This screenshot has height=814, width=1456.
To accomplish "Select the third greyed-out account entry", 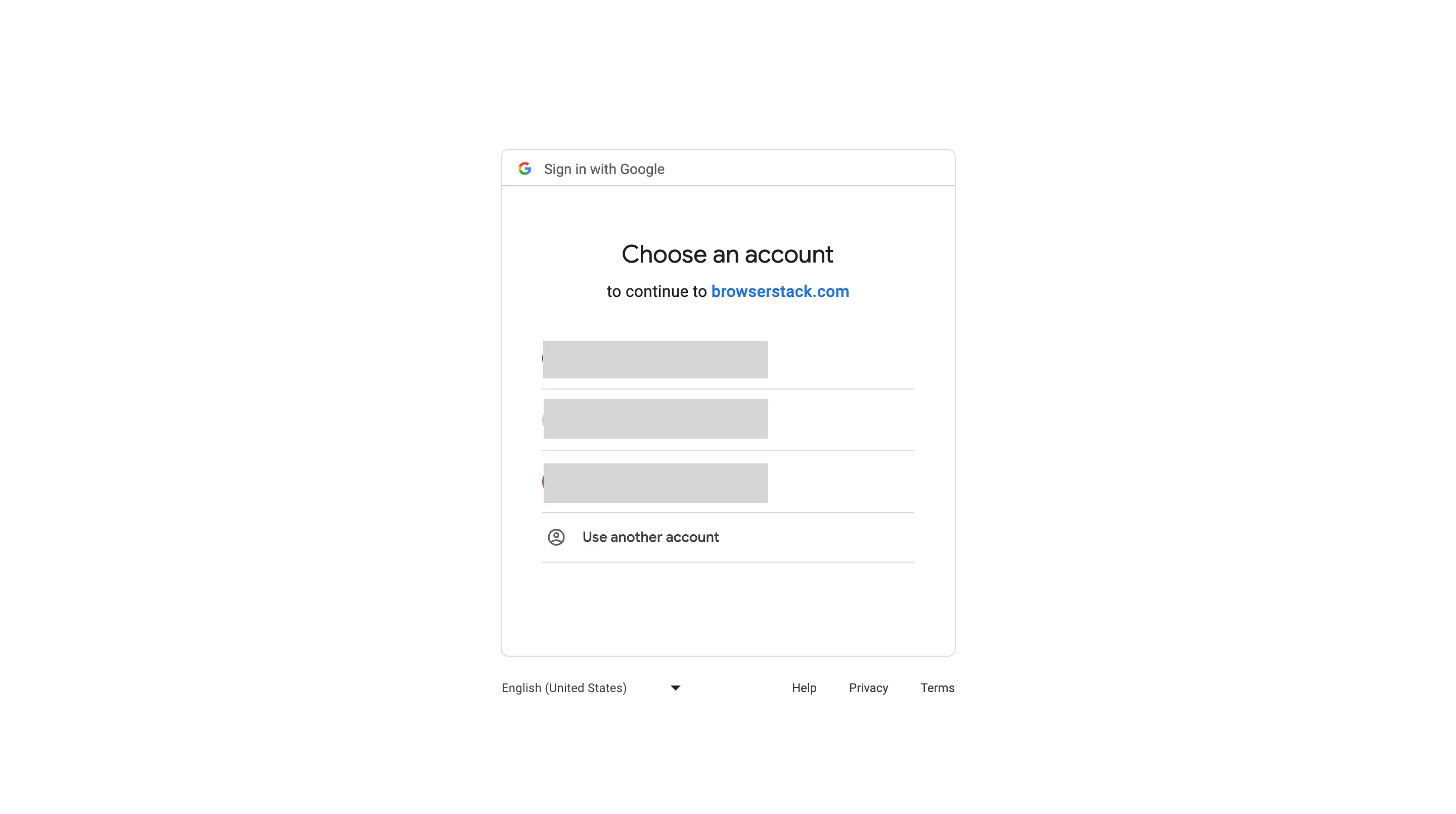I will 655,483.
